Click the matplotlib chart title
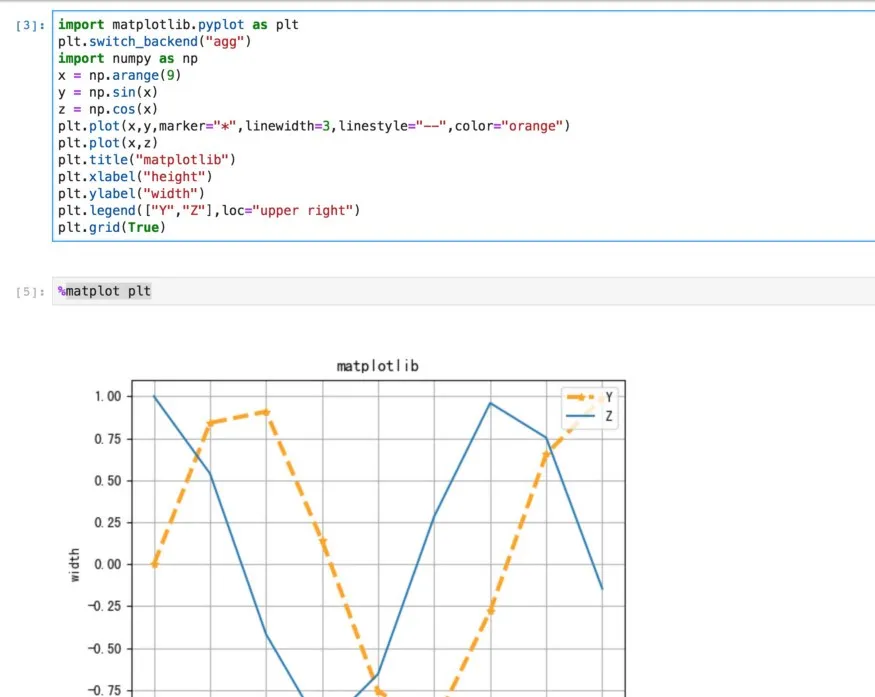The height and width of the screenshot is (697, 875). tap(378, 366)
